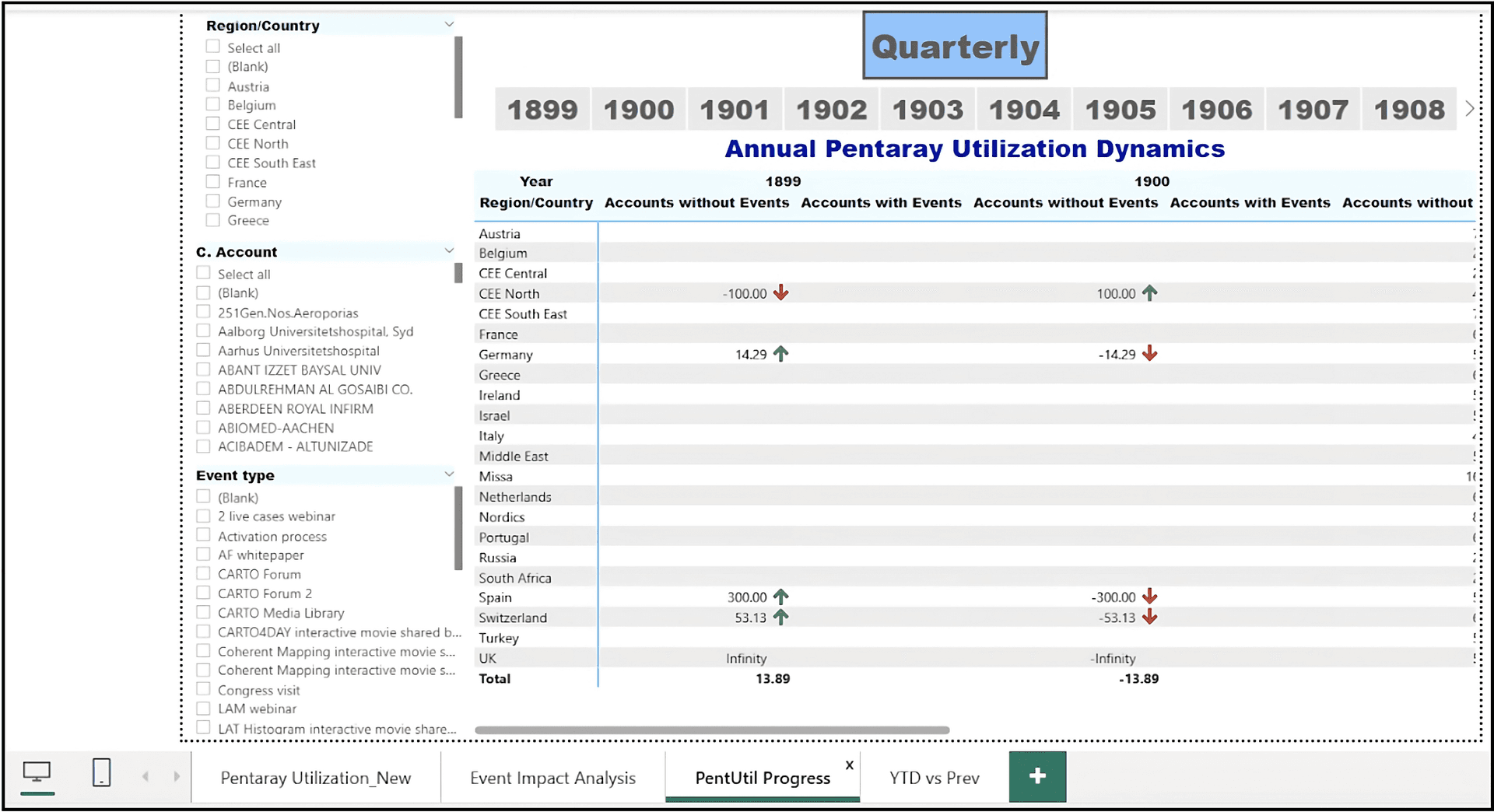Screen dimensions: 1494x812
Task: Click the table's horizontal scrollbar
Action: [711, 730]
